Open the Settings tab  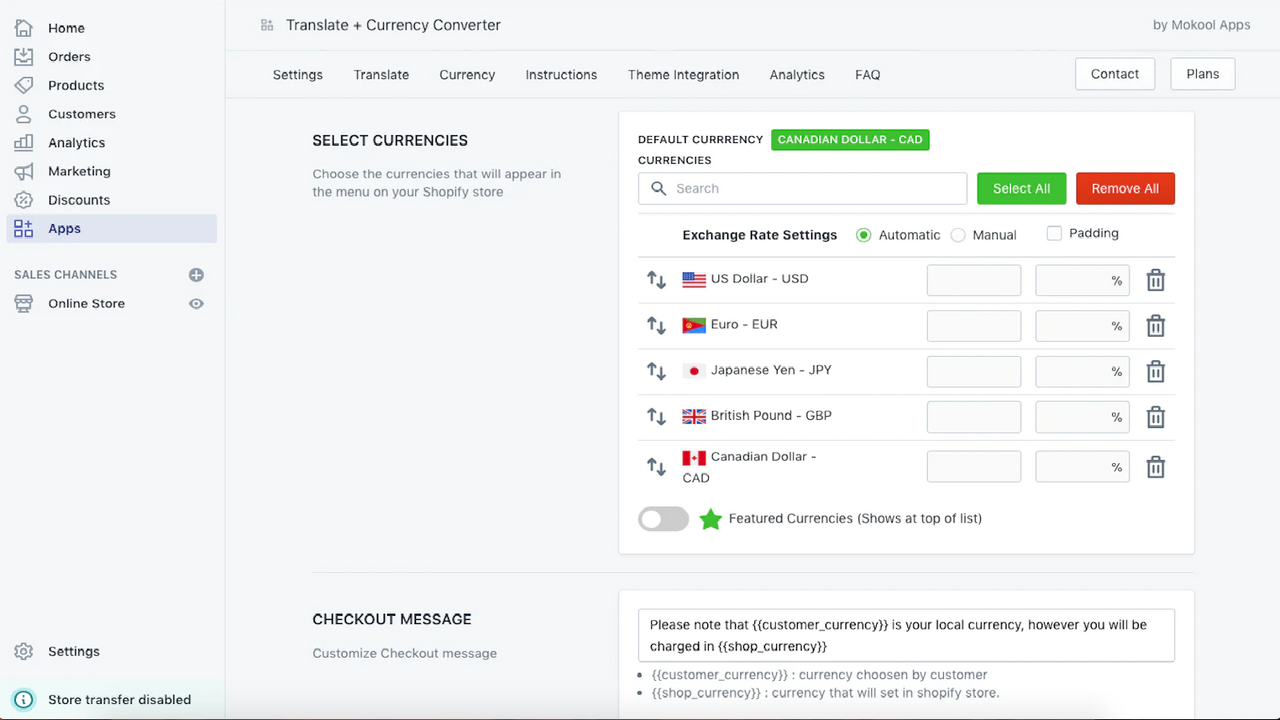(x=298, y=75)
